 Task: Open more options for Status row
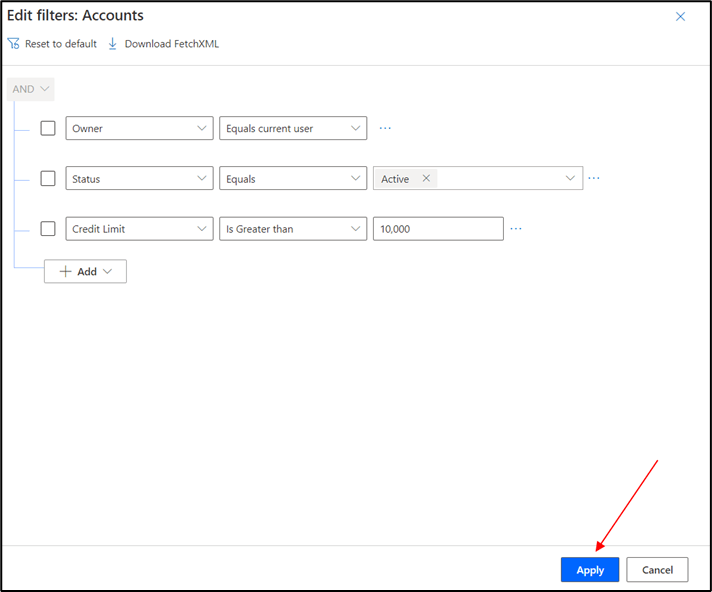tap(594, 178)
